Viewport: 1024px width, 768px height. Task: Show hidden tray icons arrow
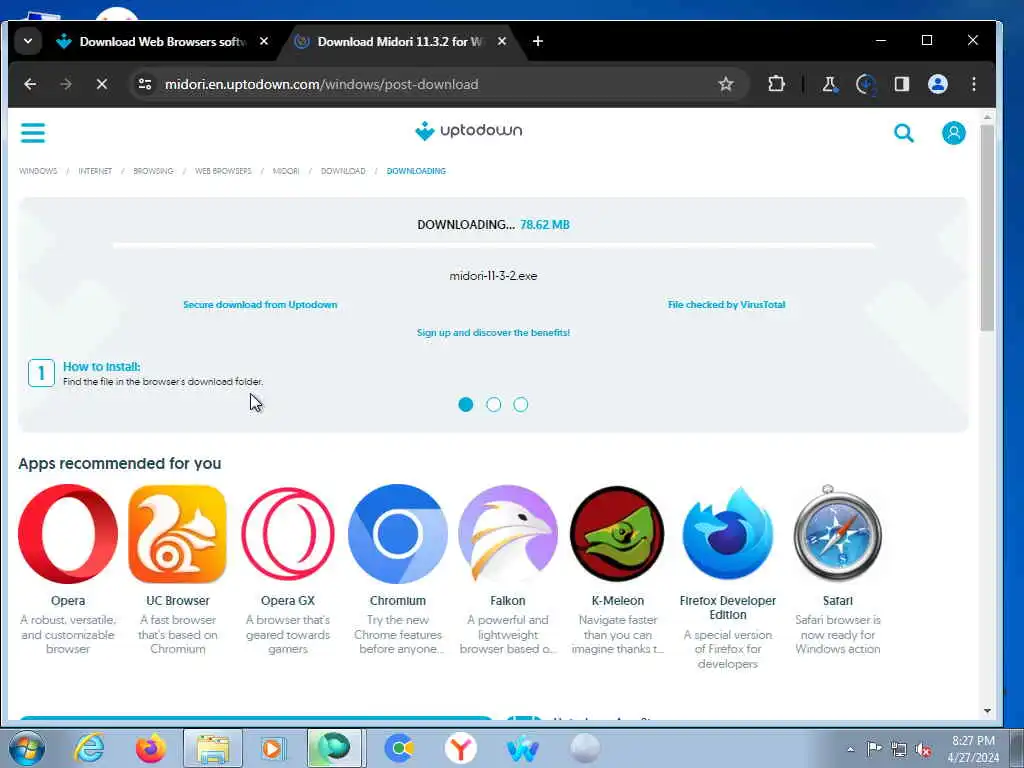tap(850, 749)
